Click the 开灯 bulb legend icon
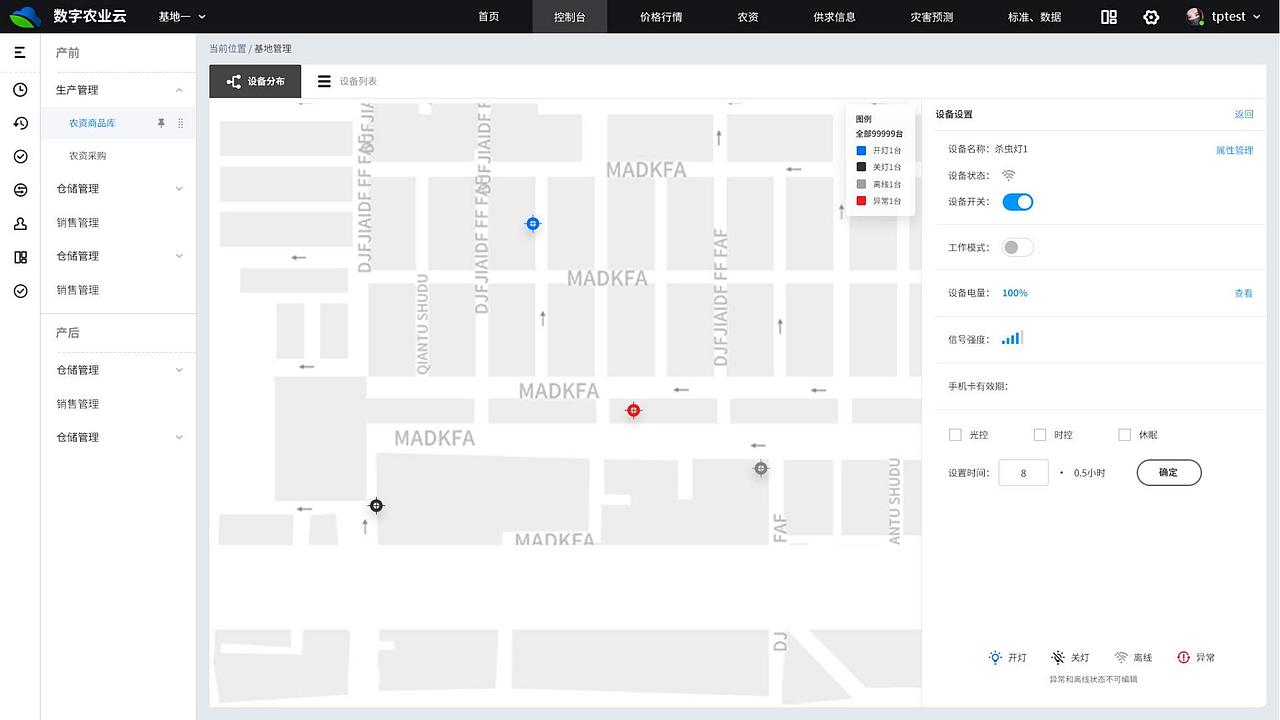The height and width of the screenshot is (720, 1280). 995,657
